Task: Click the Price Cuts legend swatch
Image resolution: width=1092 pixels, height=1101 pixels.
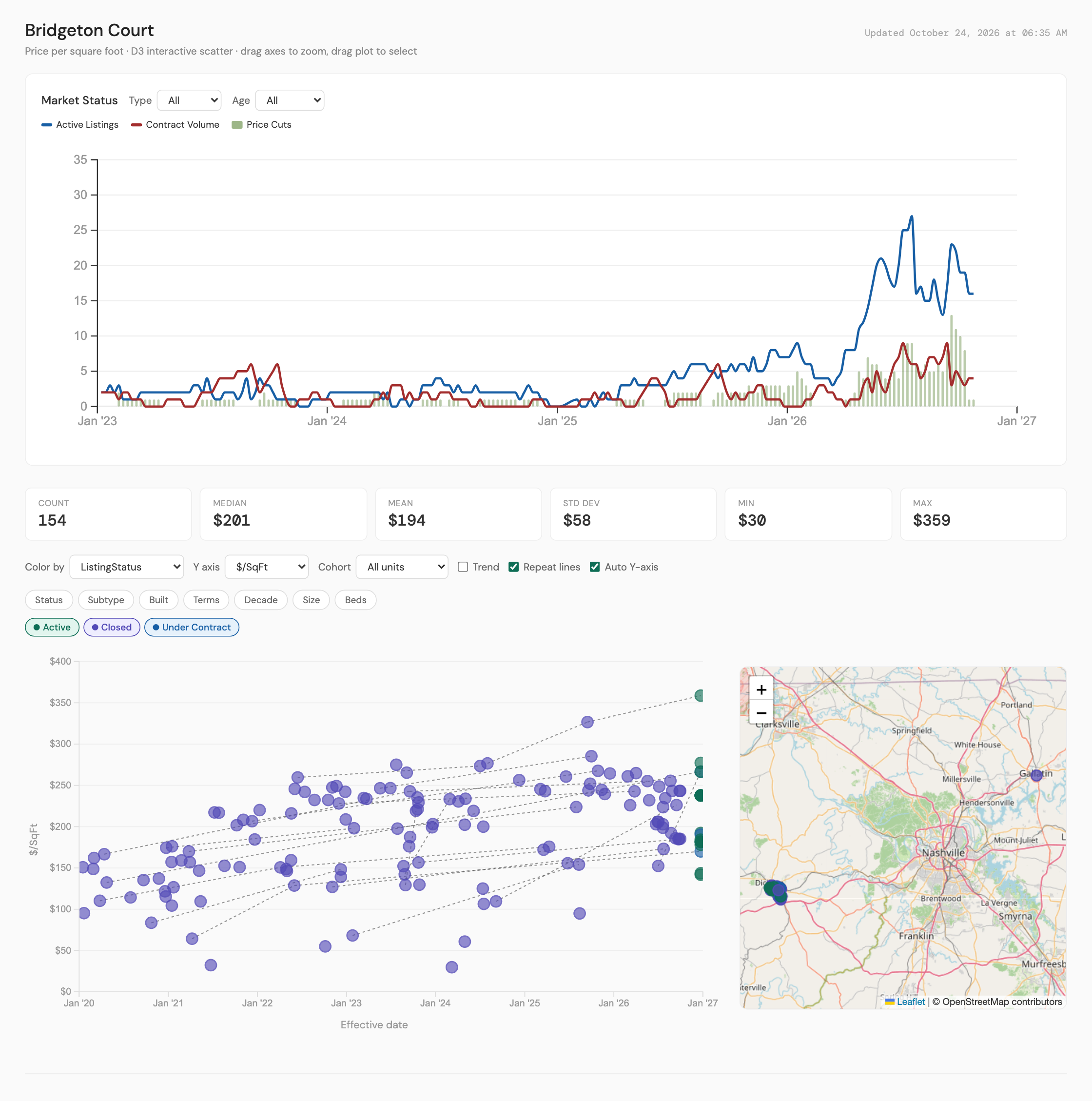Action: [x=237, y=125]
